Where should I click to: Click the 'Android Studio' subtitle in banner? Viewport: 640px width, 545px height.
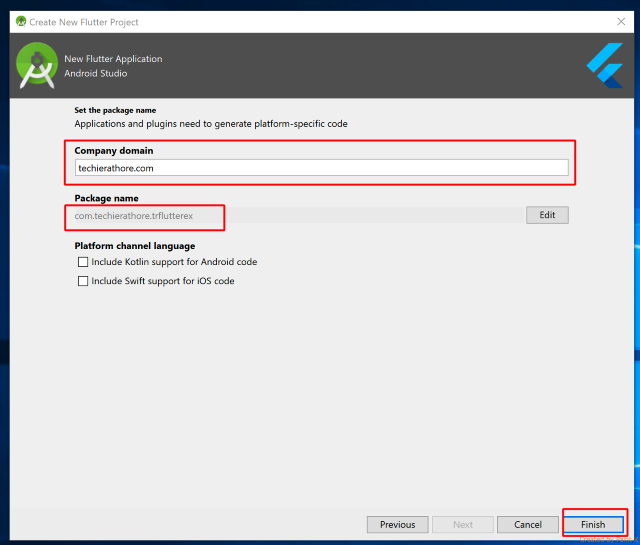[96, 73]
